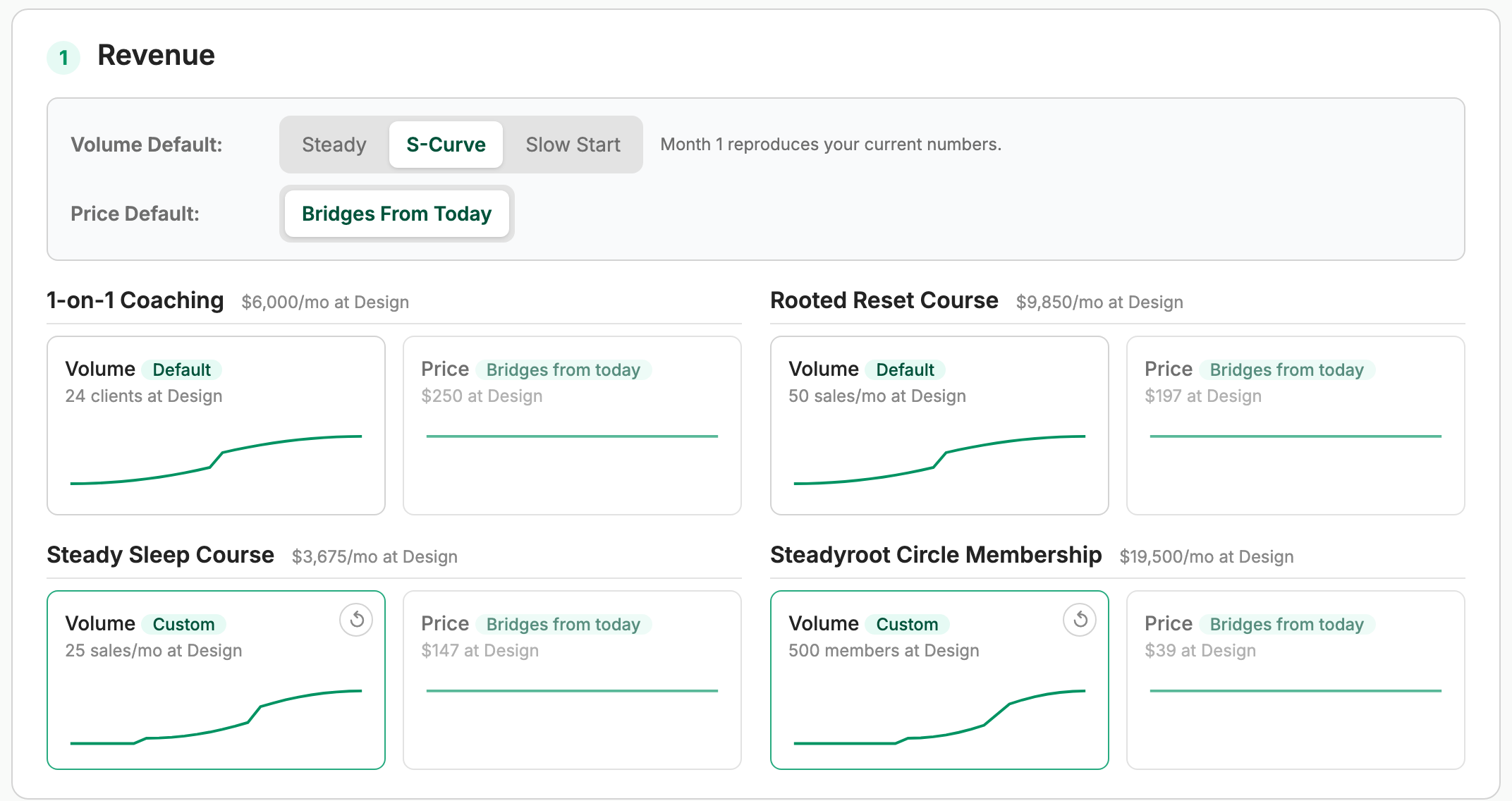
Task: Reset Steadyroot Circle Membership custom volume
Action: (1080, 620)
